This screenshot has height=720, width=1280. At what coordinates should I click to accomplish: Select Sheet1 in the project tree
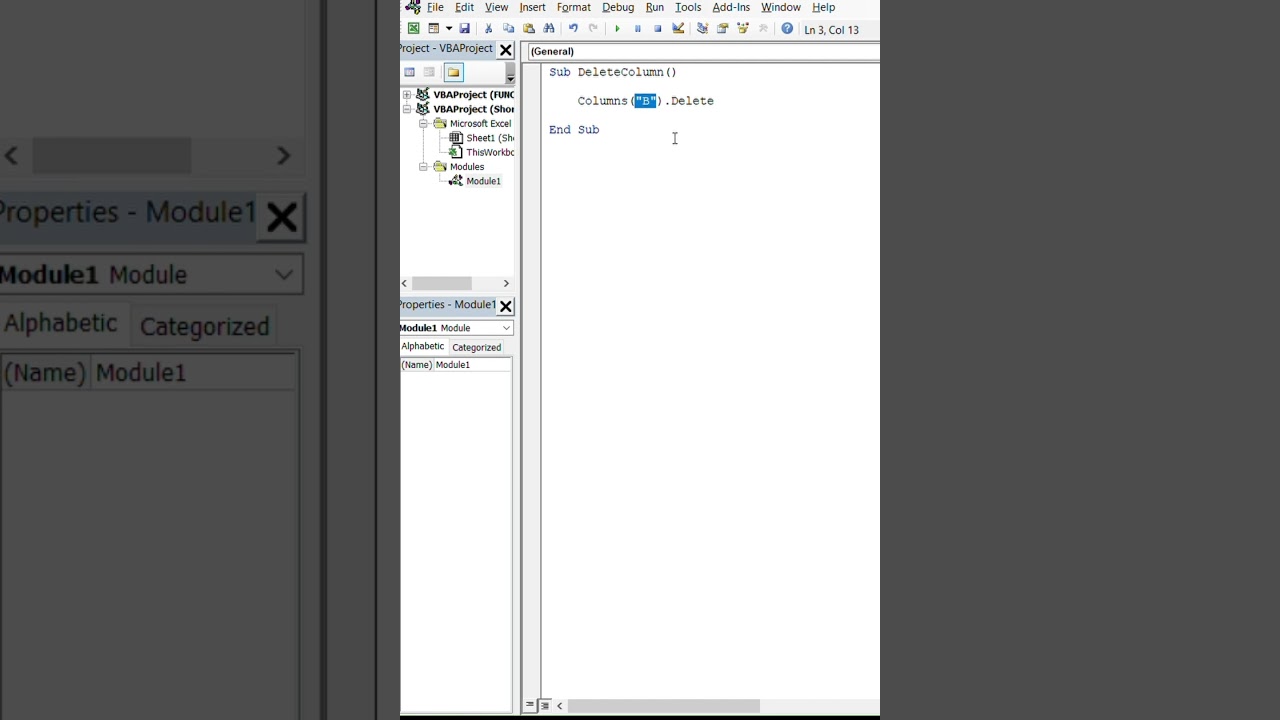click(x=490, y=138)
